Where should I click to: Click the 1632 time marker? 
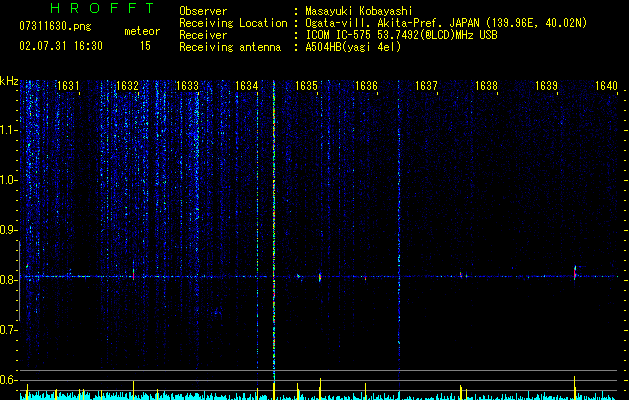click(x=127, y=86)
